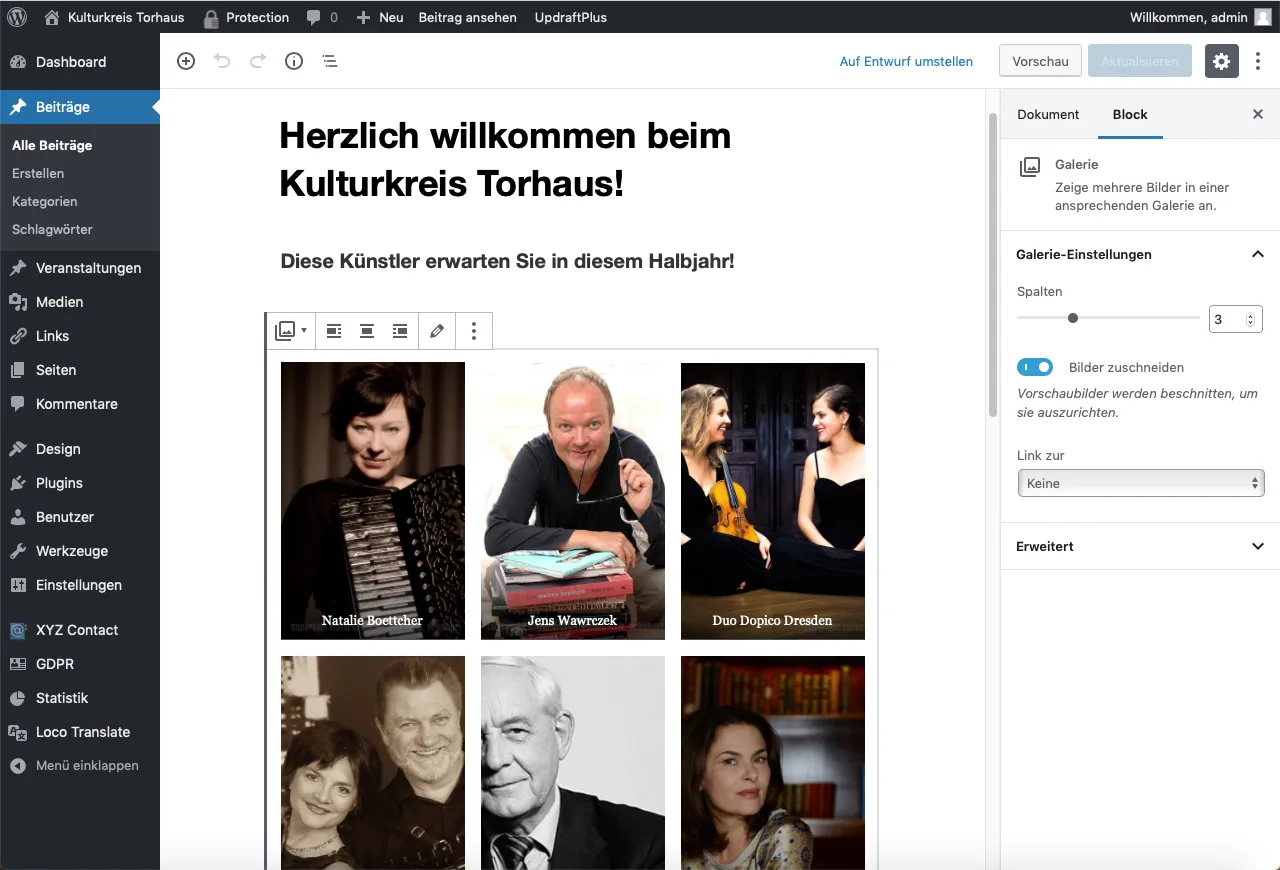Open Kategorien submenu item
This screenshot has width=1280, height=870.
[45, 201]
